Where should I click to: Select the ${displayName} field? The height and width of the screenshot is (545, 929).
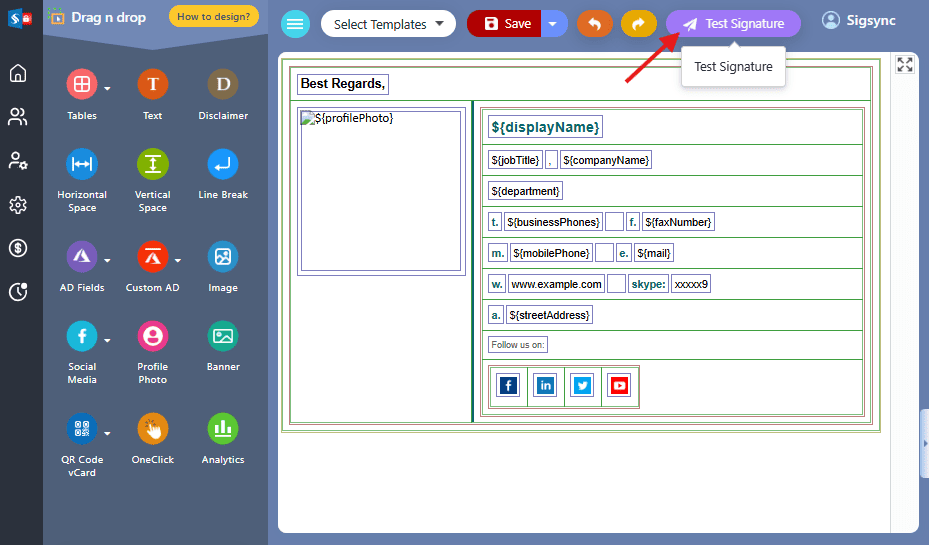(545, 127)
